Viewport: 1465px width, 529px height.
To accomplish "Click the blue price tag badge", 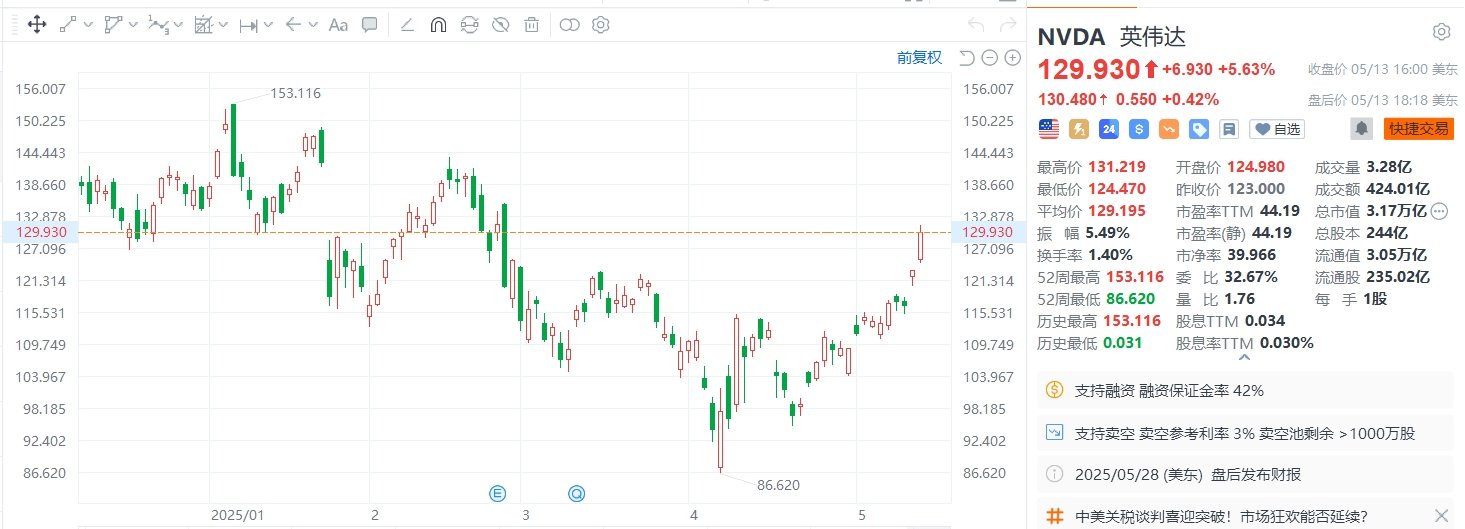I will 1198,128.
